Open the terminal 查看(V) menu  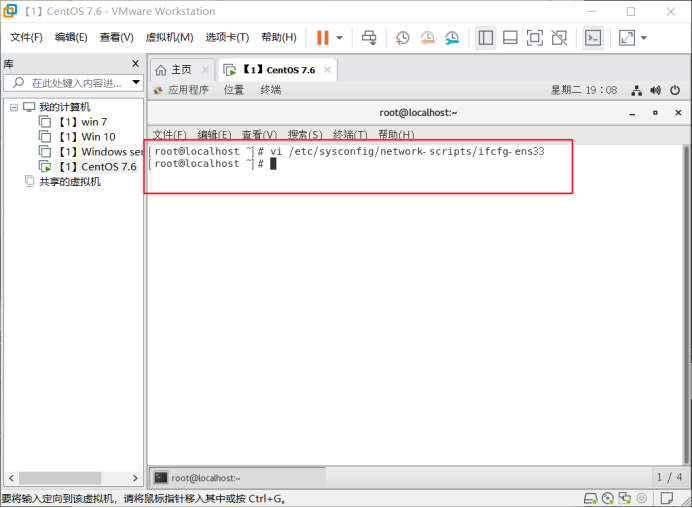260,134
